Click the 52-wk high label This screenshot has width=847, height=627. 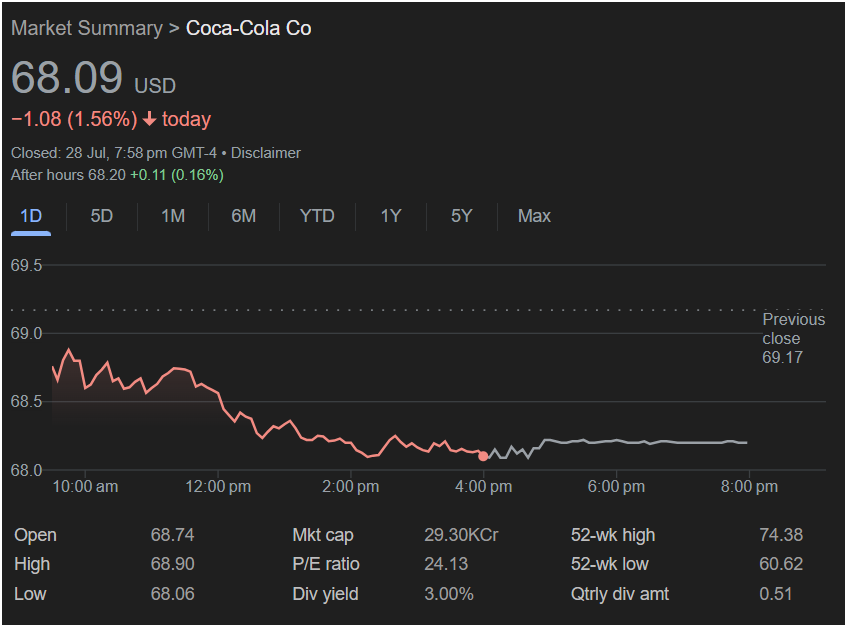click(613, 535)
